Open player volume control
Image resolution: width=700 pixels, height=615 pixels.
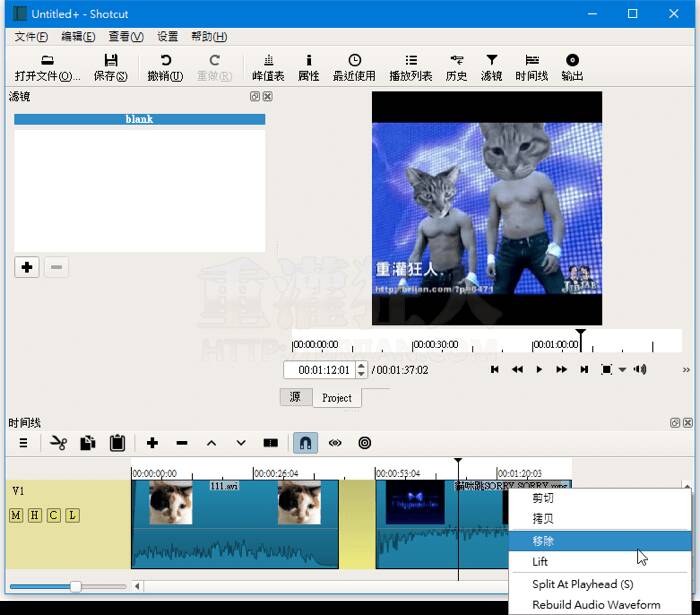(x=640, y=370)
